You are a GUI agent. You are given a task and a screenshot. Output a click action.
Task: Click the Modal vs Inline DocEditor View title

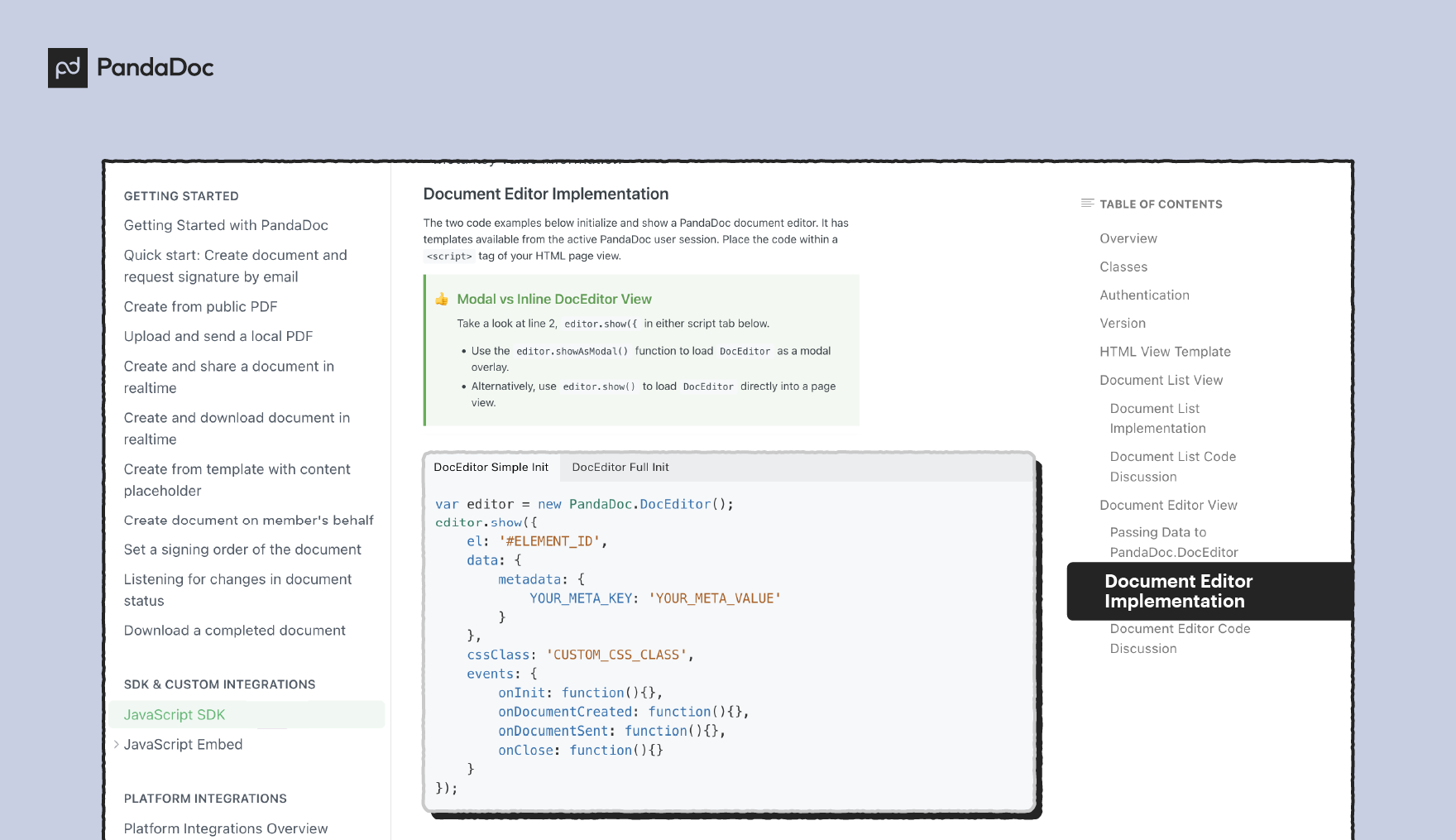coord(554,300)
